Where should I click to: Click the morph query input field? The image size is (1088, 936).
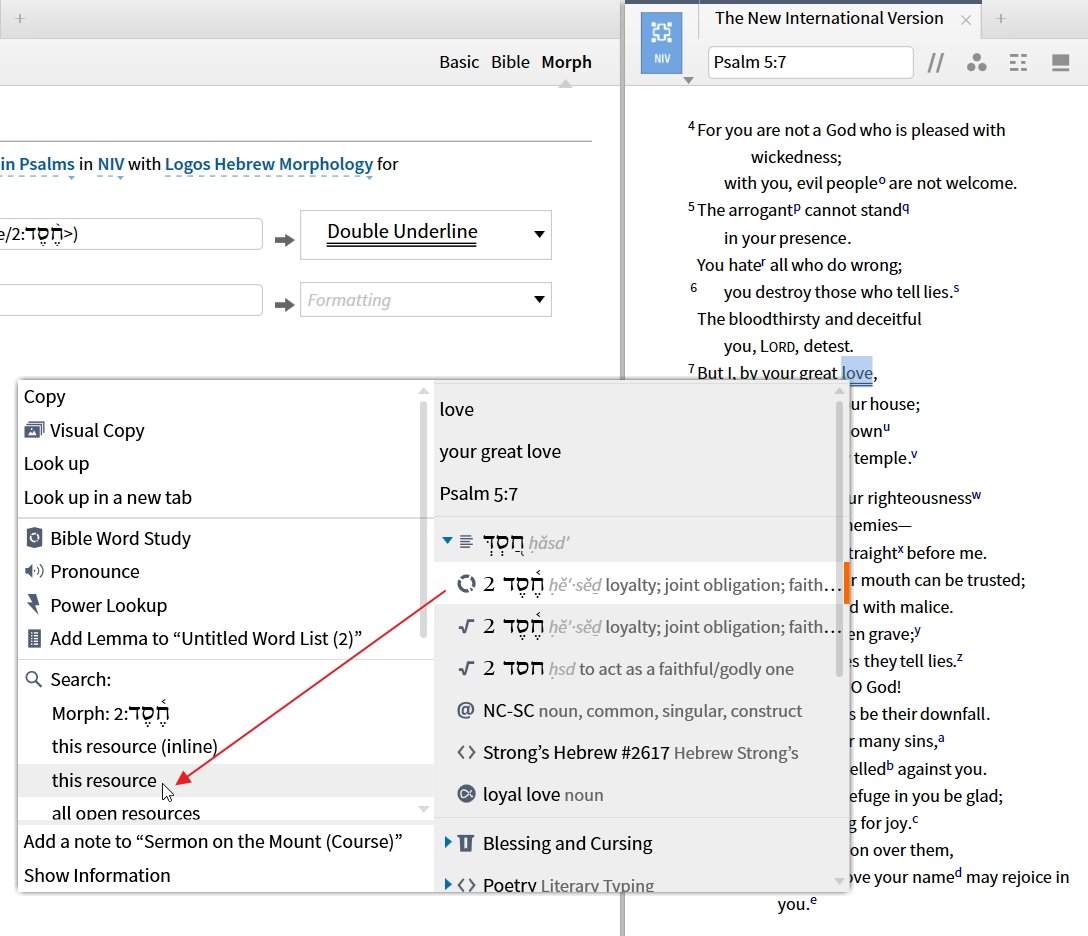pos(131,235)
